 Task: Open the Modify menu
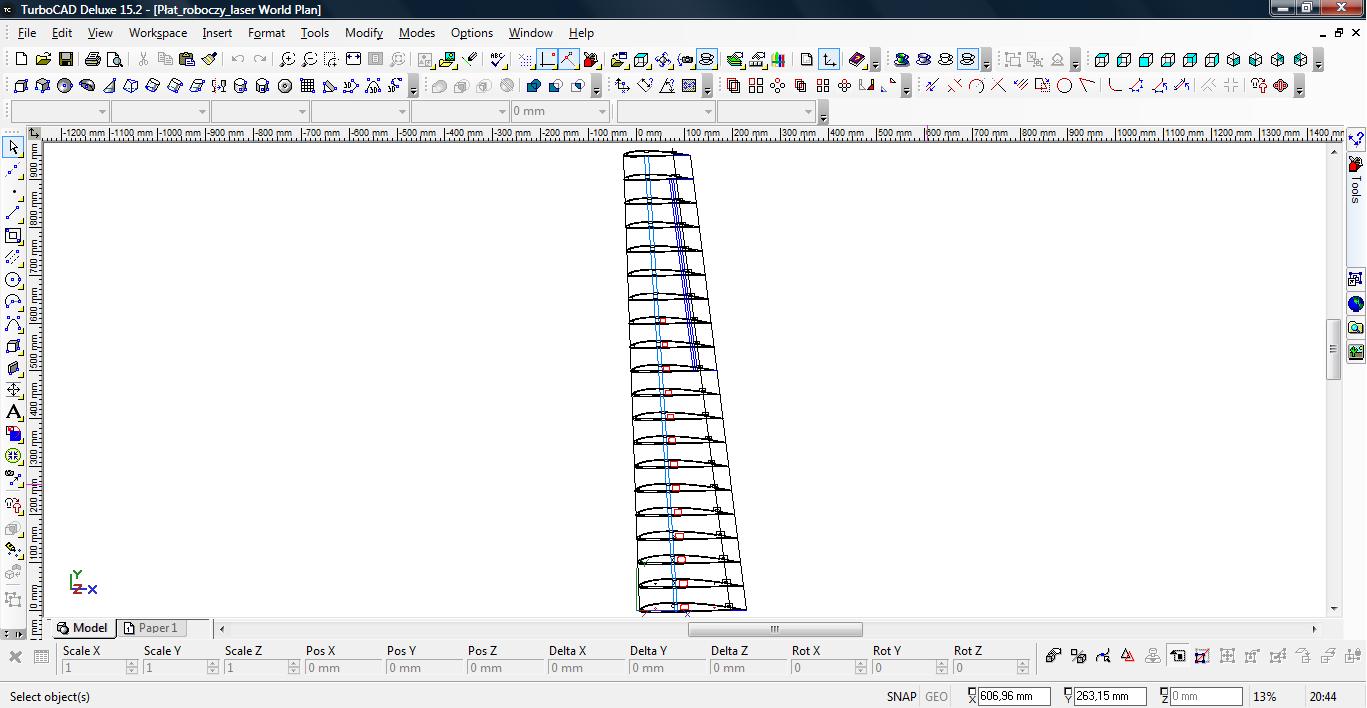coord(363,33)
